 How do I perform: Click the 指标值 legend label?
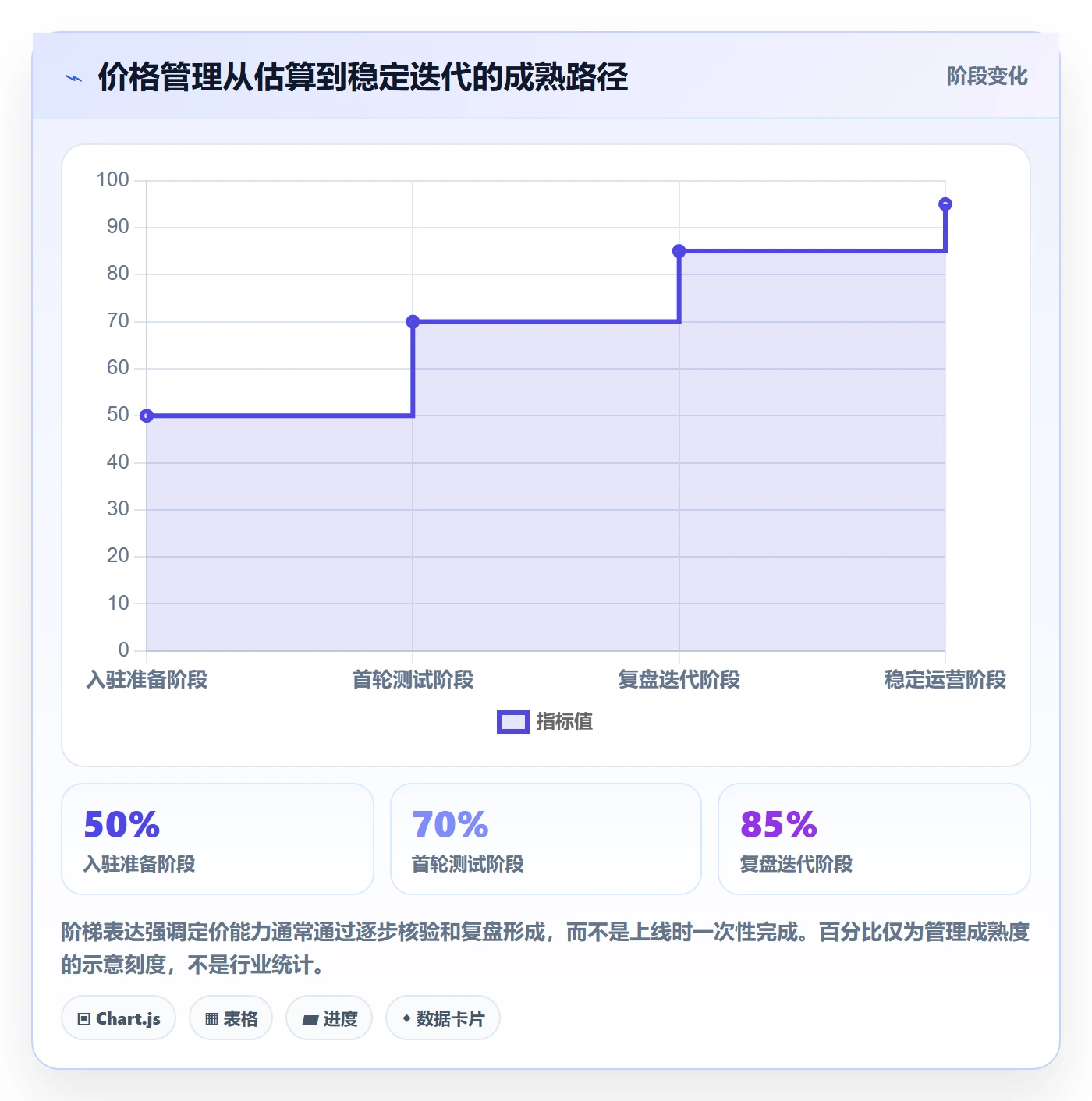point(565,722)
